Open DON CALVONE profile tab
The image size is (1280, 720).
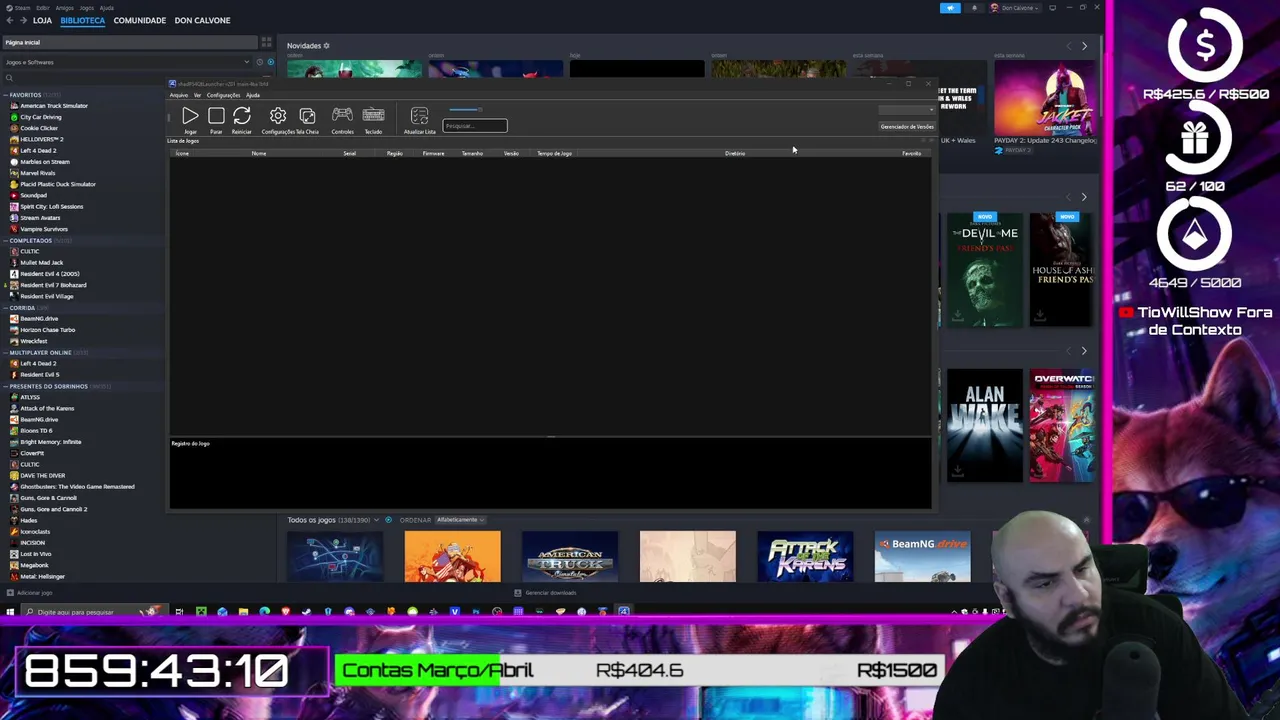[202, 20]
